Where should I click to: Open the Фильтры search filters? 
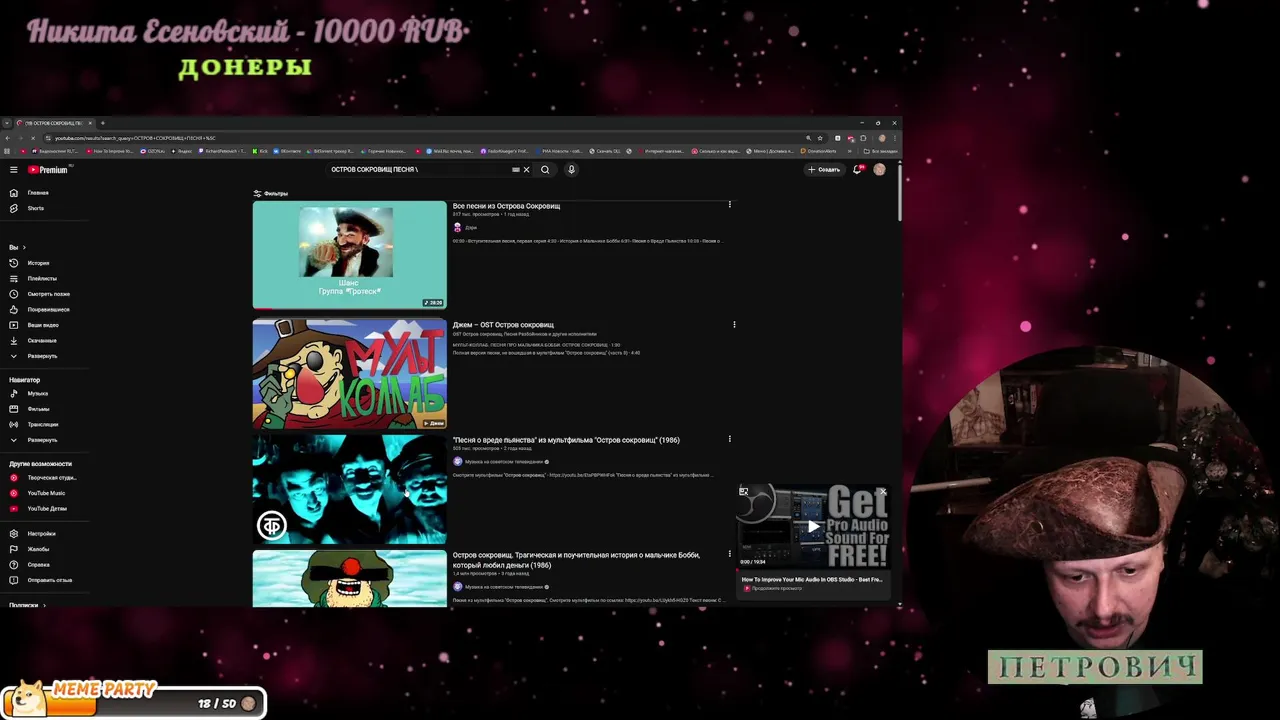click(x=270, y=193)
